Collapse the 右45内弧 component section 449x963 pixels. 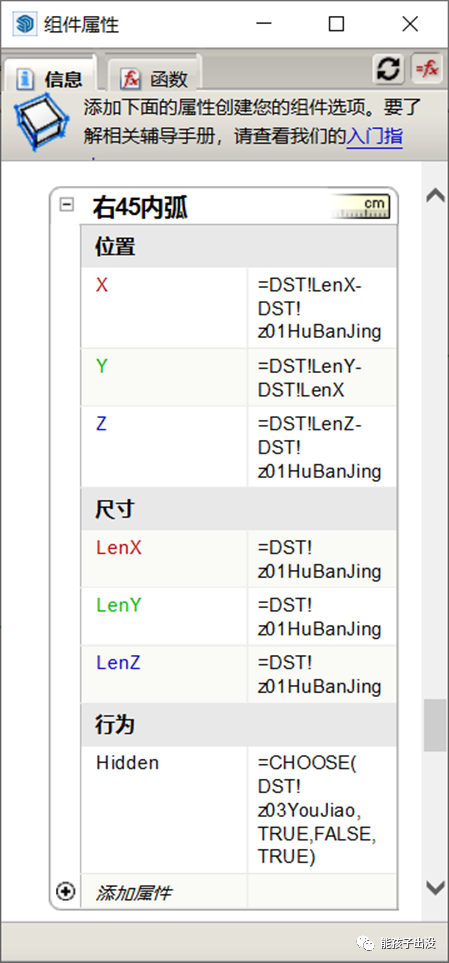click(66, 205)
